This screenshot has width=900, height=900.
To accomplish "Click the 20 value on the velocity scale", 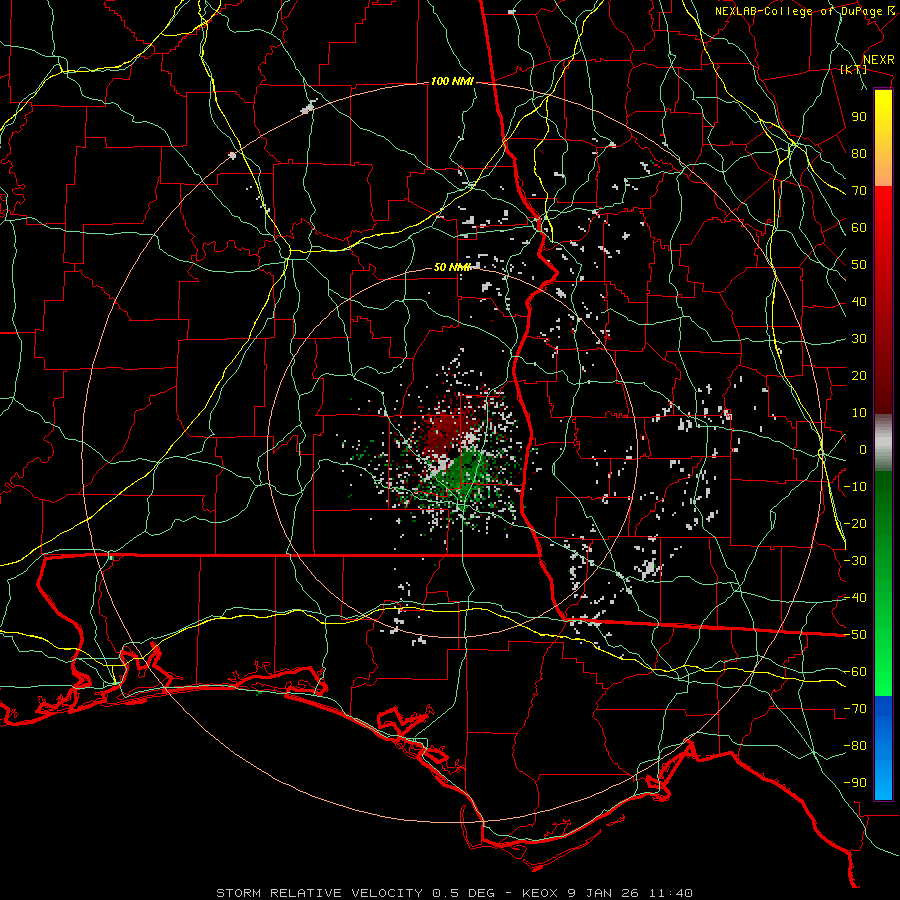I will (859, 376).
